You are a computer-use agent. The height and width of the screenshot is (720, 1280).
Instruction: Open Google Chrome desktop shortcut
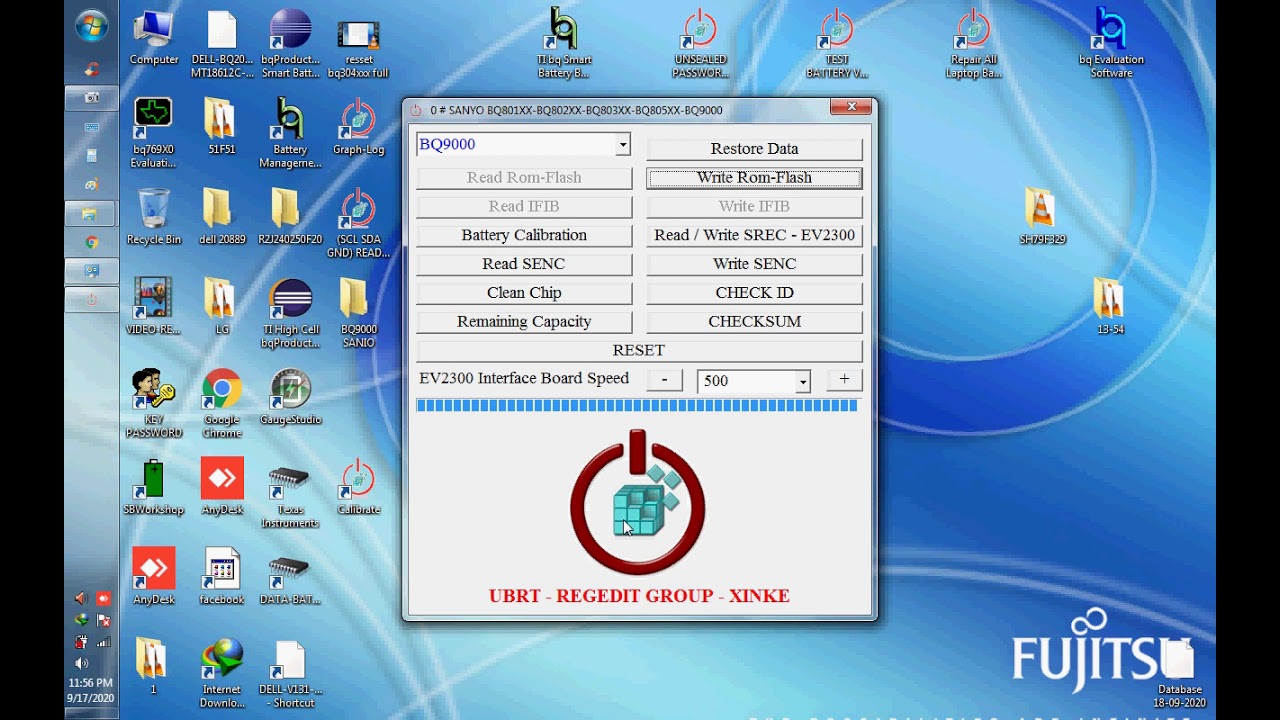pyautogui.click(x=222, y=402)
